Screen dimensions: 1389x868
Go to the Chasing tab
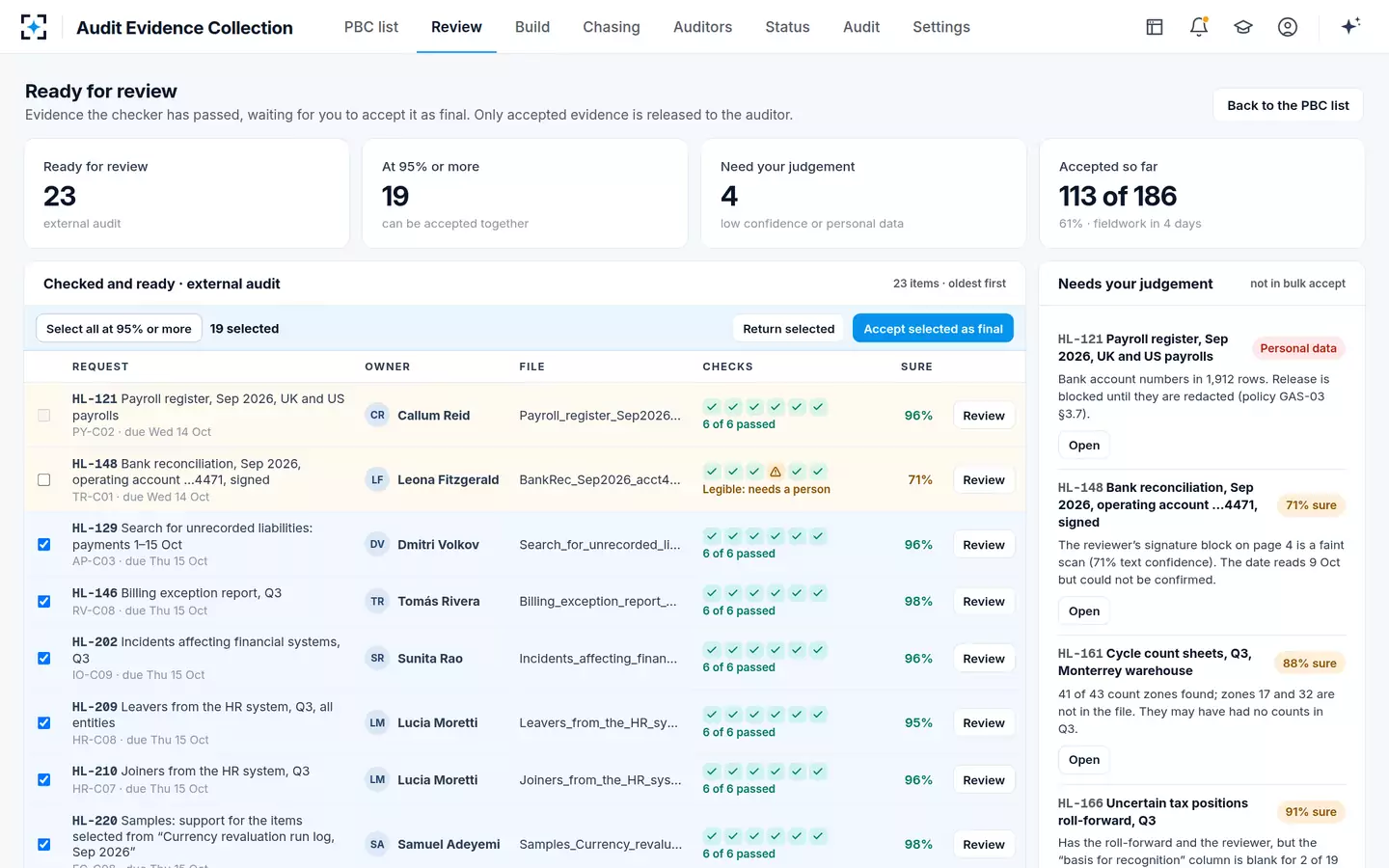point(612,27)
